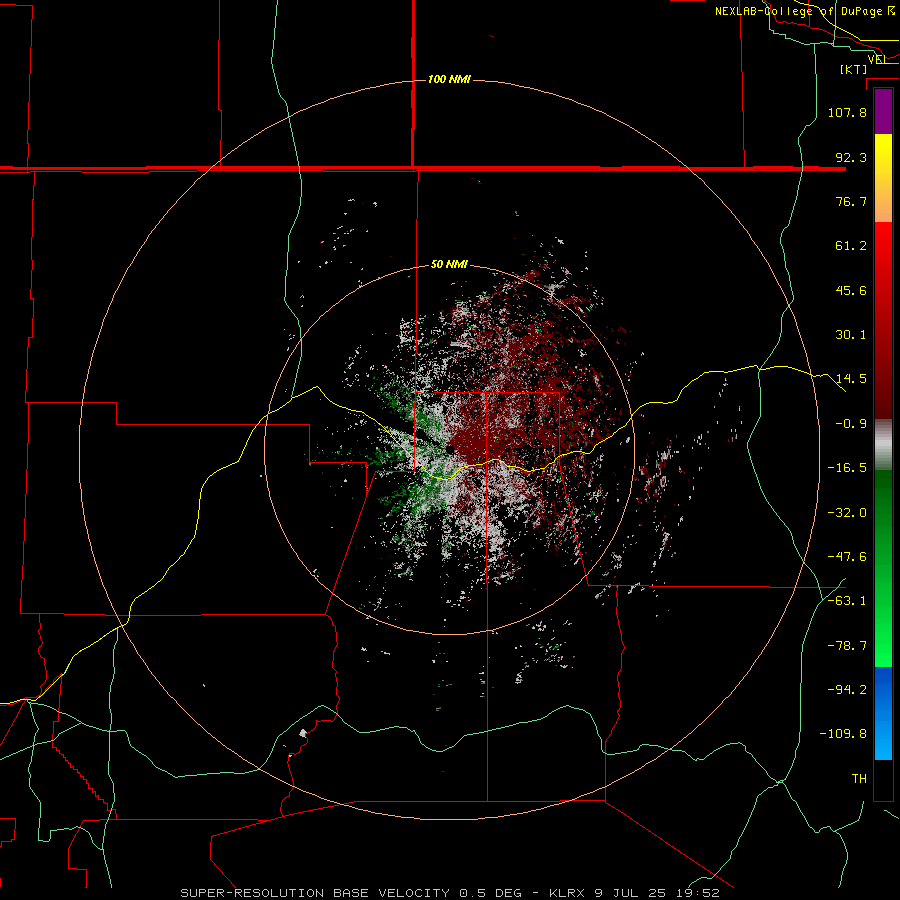Click the NEXLAB-College of DuPage label

click(805, 11)
